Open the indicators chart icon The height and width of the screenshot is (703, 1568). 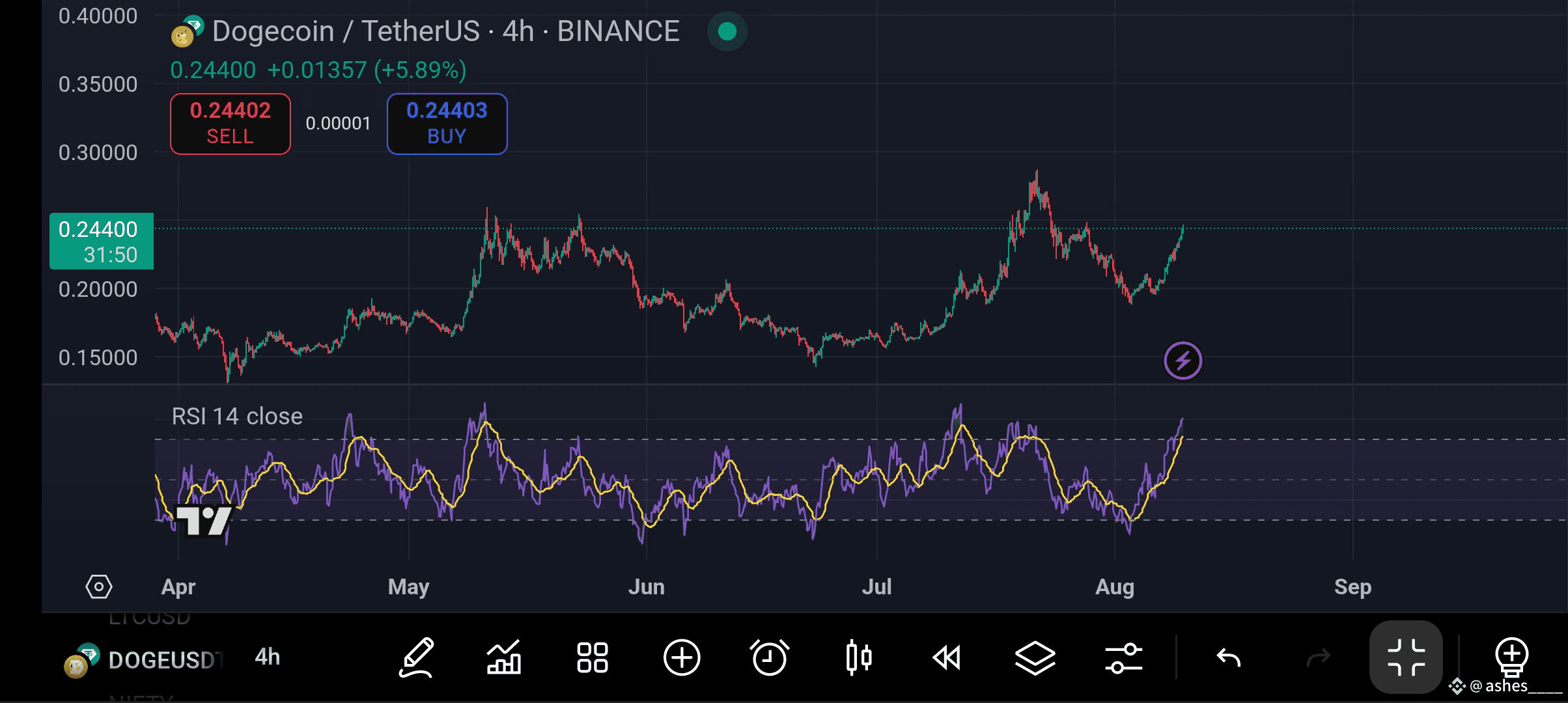point(504,657)
